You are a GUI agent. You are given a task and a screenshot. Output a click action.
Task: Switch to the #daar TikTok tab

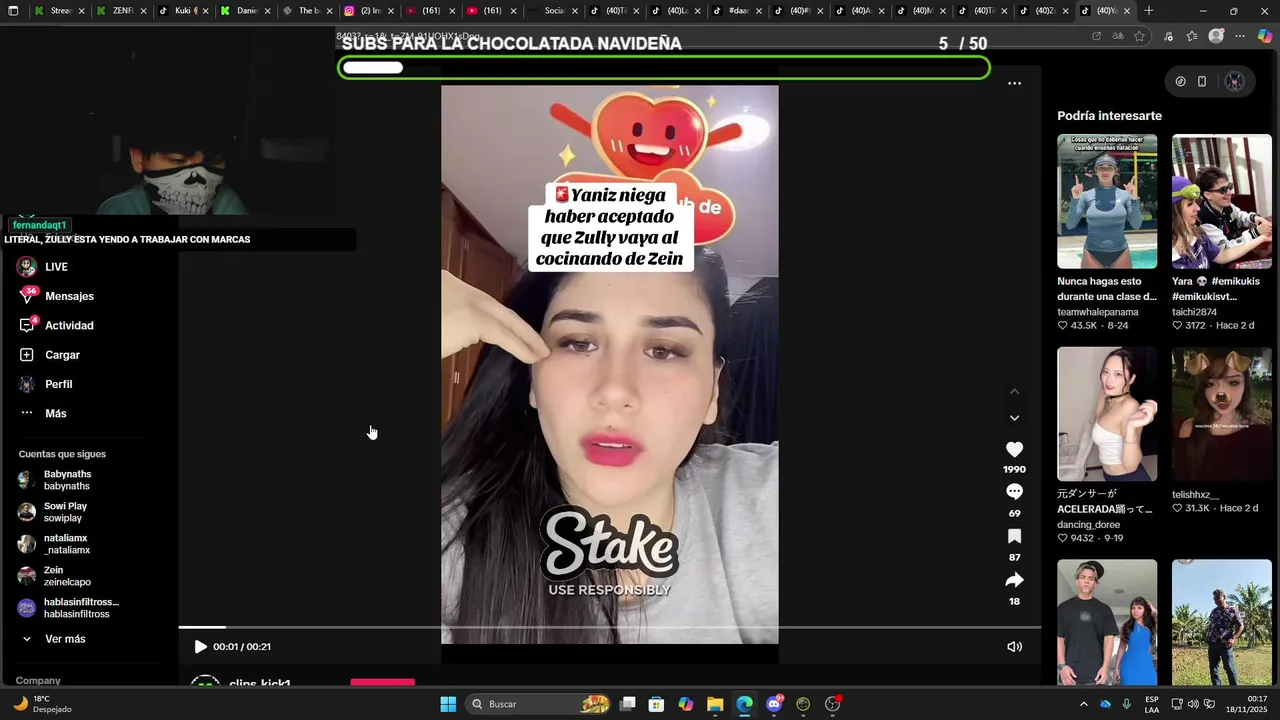coord(738,11)
